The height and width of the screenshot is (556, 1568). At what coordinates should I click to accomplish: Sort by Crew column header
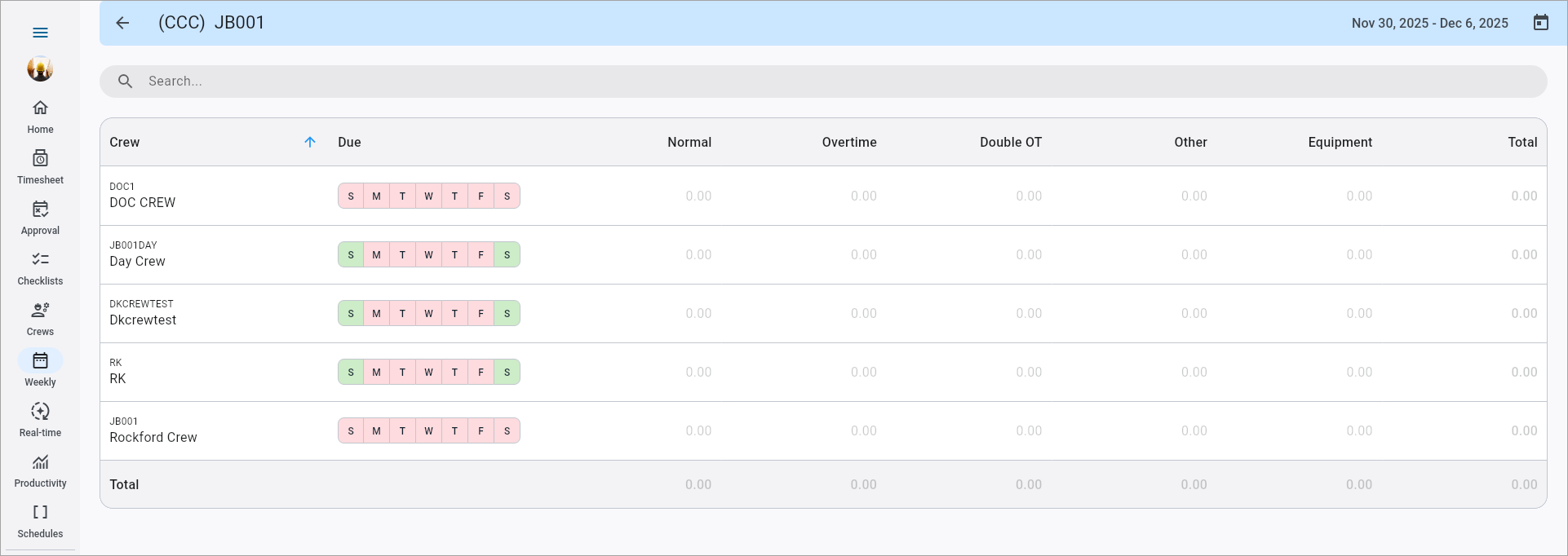[x=125, y=142]
